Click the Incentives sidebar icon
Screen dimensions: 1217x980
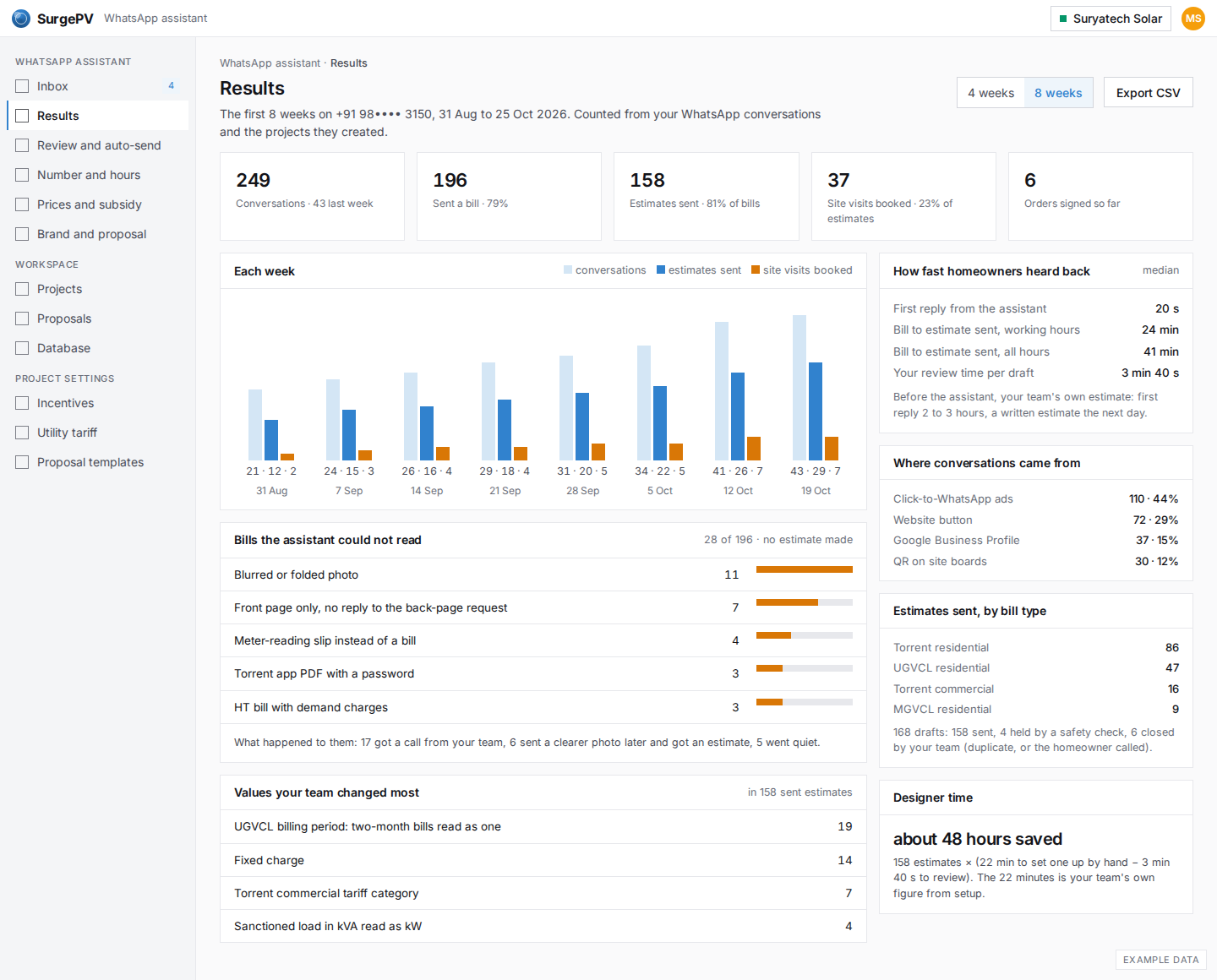[x=22, y=403]
